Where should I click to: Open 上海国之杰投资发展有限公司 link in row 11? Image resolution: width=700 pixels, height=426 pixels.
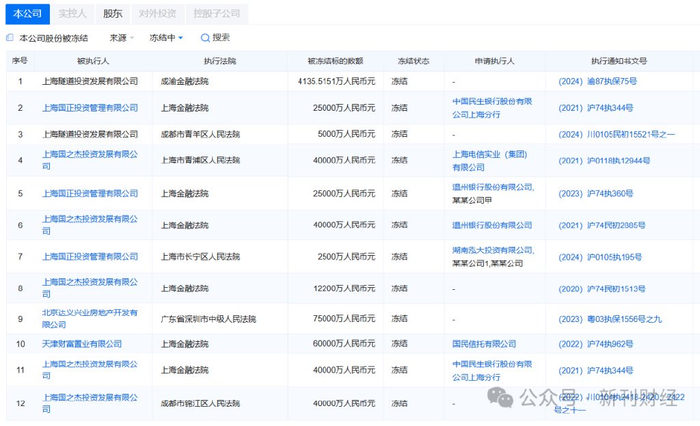coord(90,370)
